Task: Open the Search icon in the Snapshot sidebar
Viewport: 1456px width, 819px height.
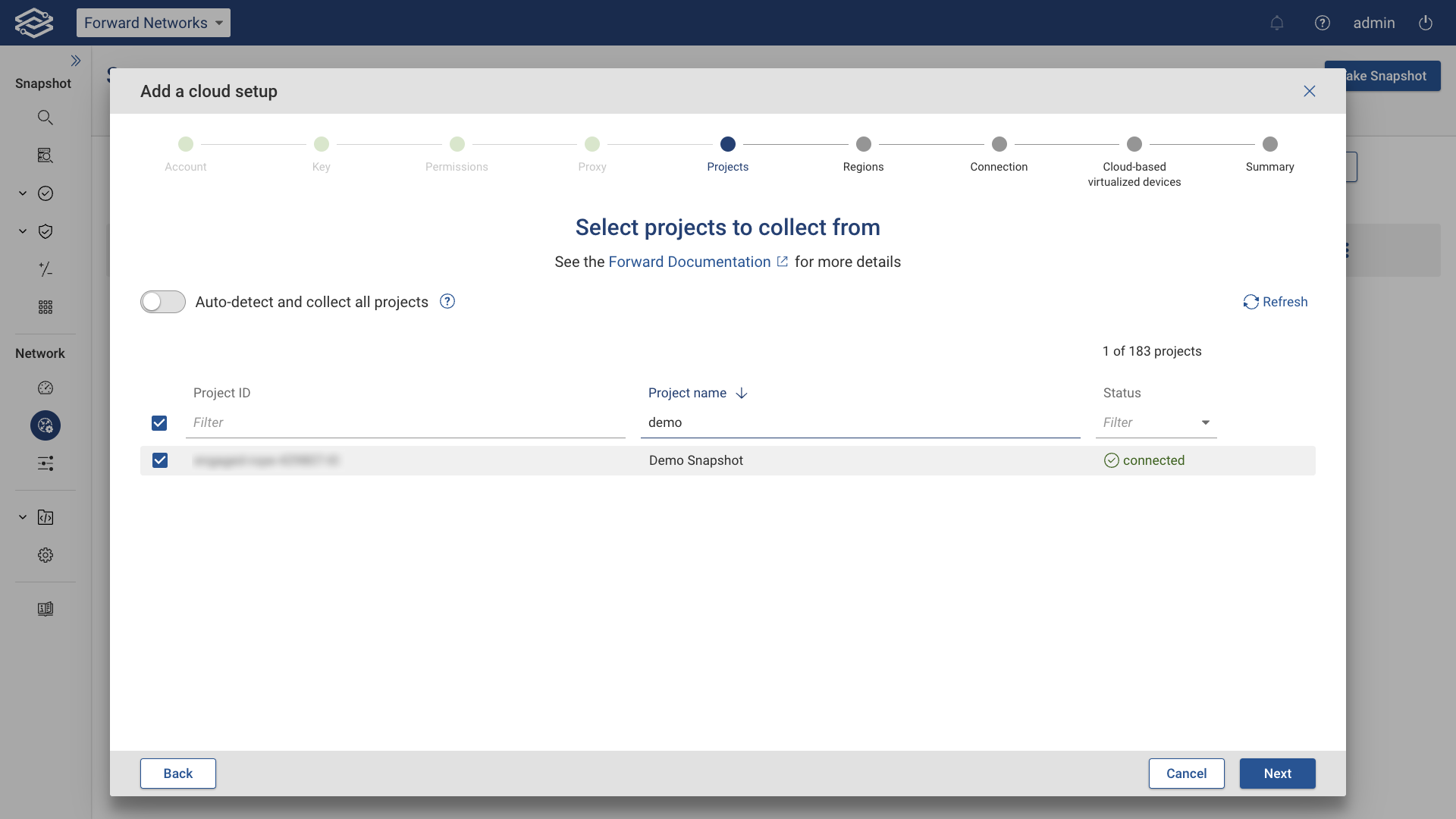Action: point(45,117)
